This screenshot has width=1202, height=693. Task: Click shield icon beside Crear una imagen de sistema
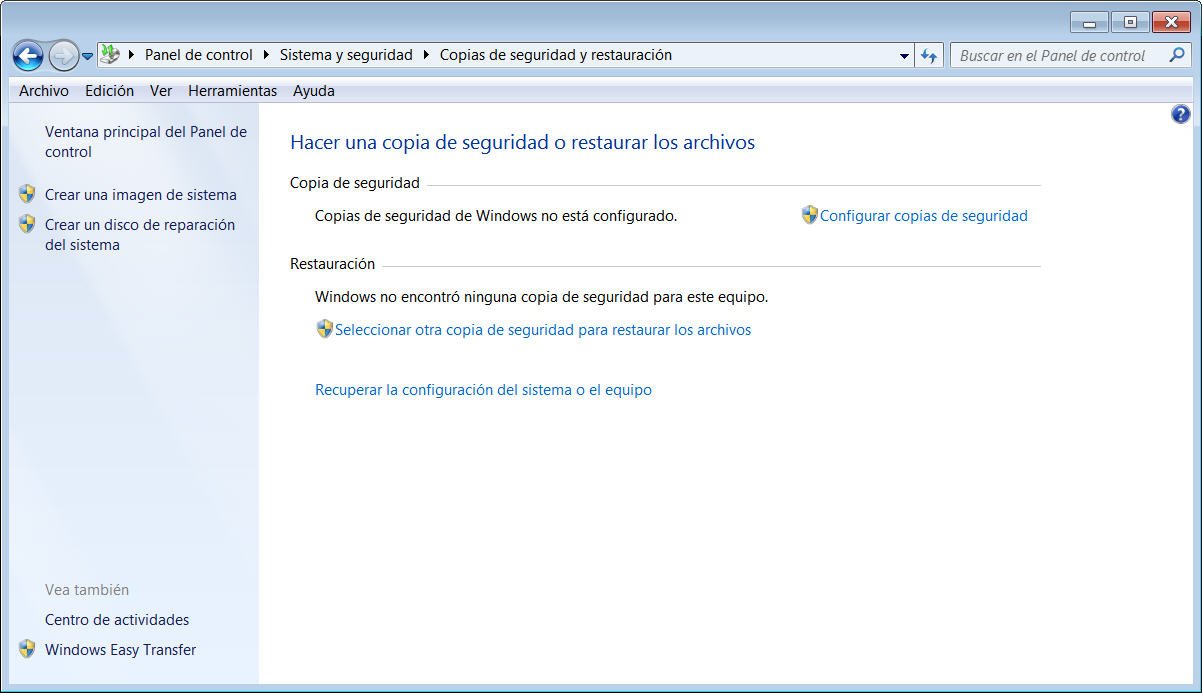coord(27,194)
